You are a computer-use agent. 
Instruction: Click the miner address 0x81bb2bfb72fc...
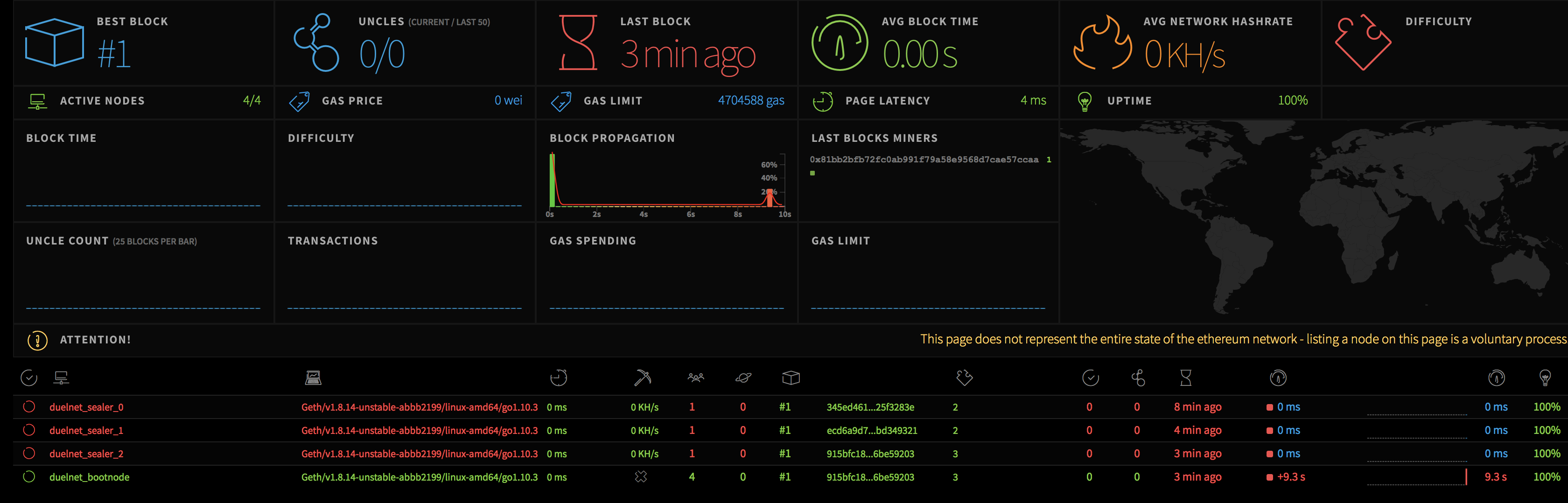click(x=924, y=160)
